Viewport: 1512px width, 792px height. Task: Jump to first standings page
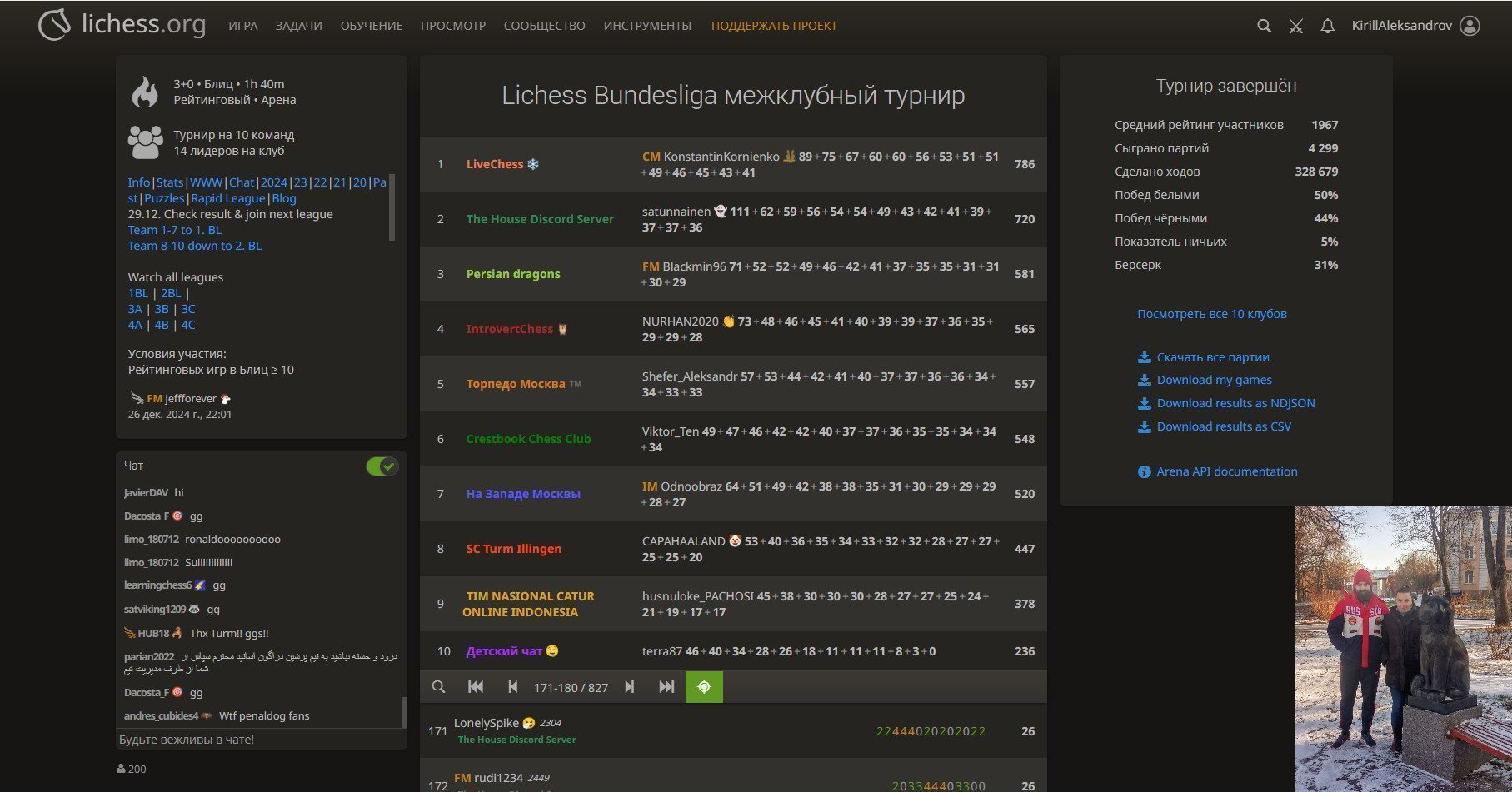(476, 687)
